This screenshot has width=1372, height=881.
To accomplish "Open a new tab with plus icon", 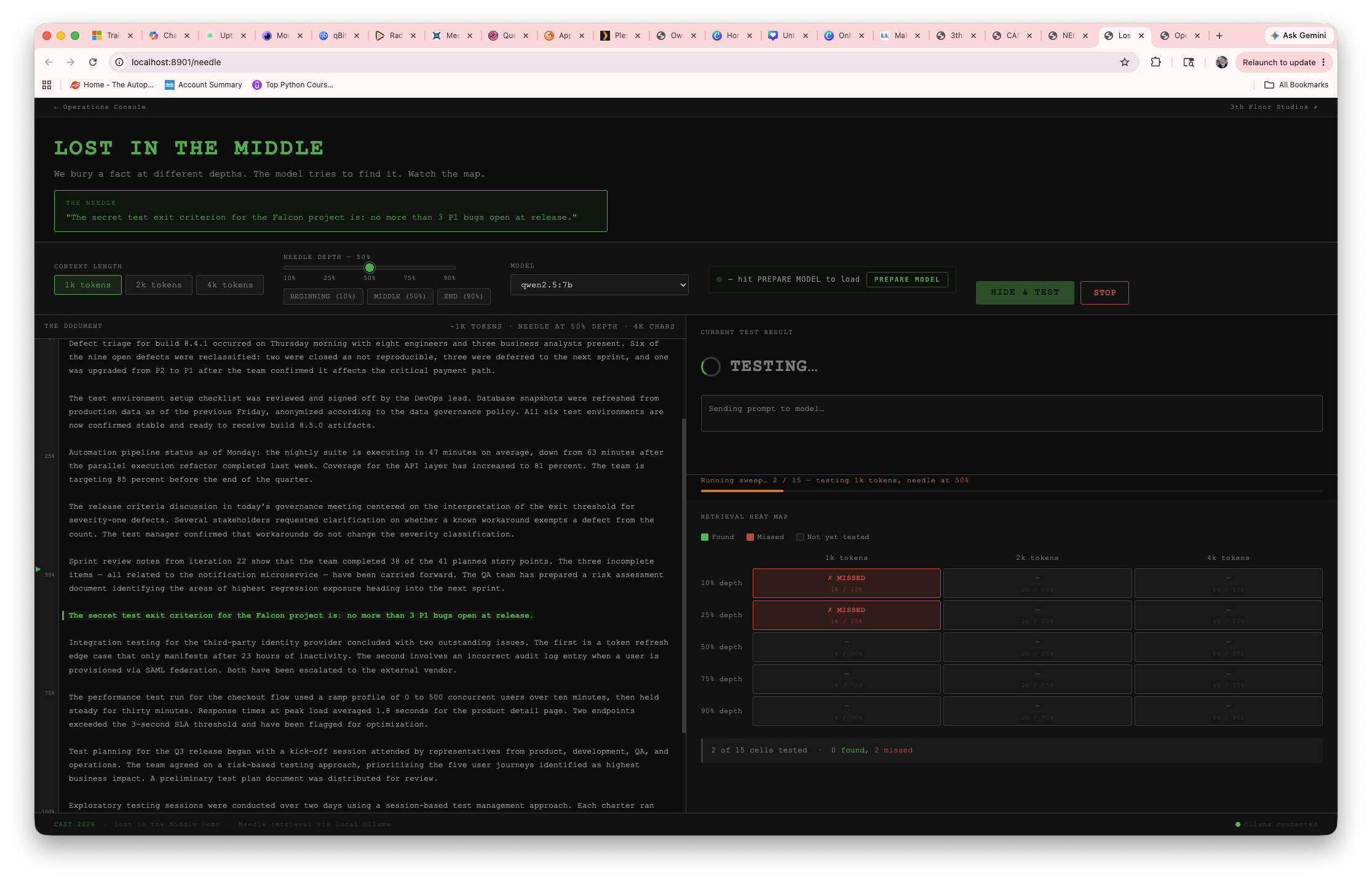I will point(1219,36).
